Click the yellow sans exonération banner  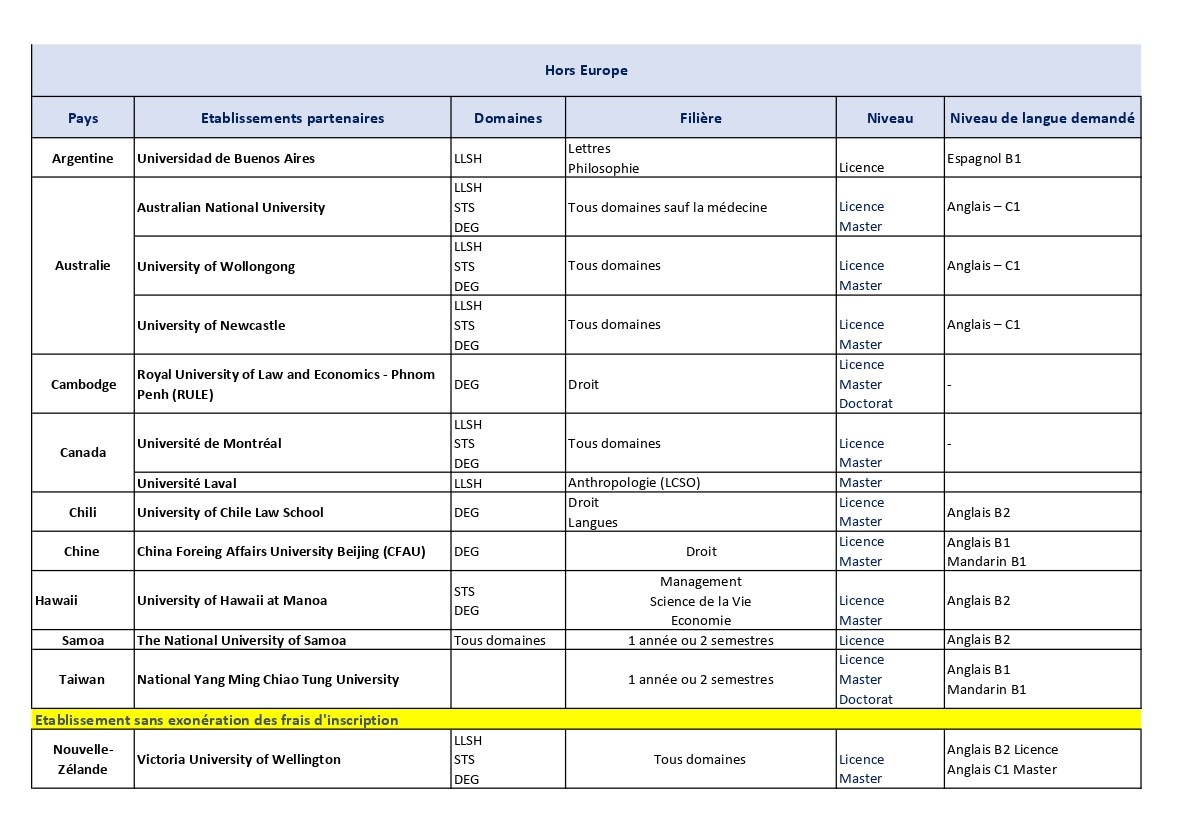coord(586,720)
